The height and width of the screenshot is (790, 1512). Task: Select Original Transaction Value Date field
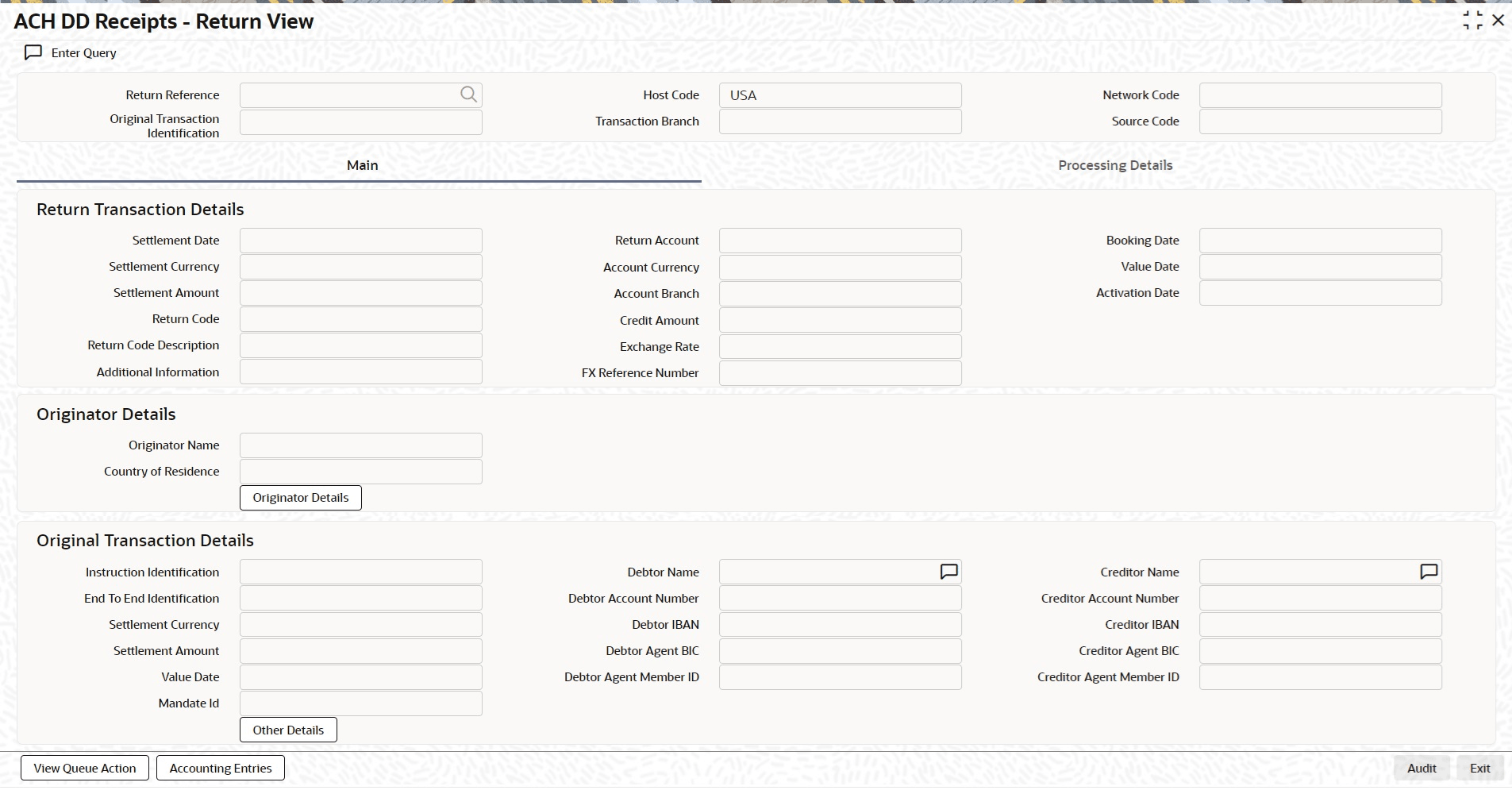coord(361,677)
